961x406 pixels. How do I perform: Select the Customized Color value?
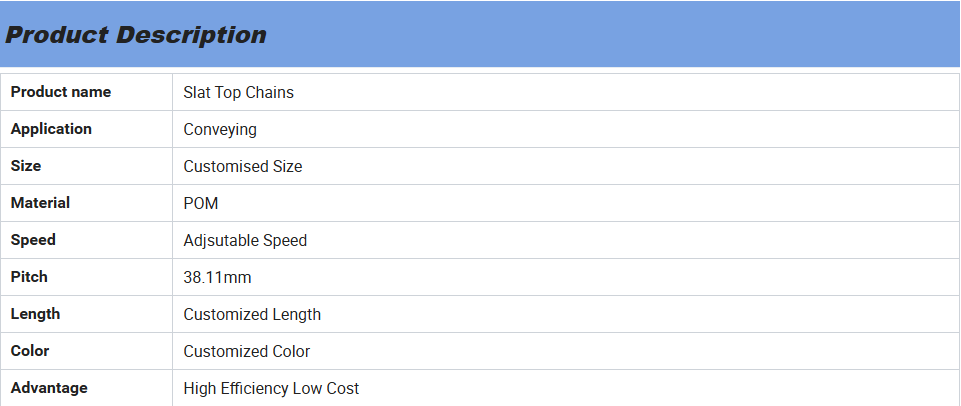247,351
